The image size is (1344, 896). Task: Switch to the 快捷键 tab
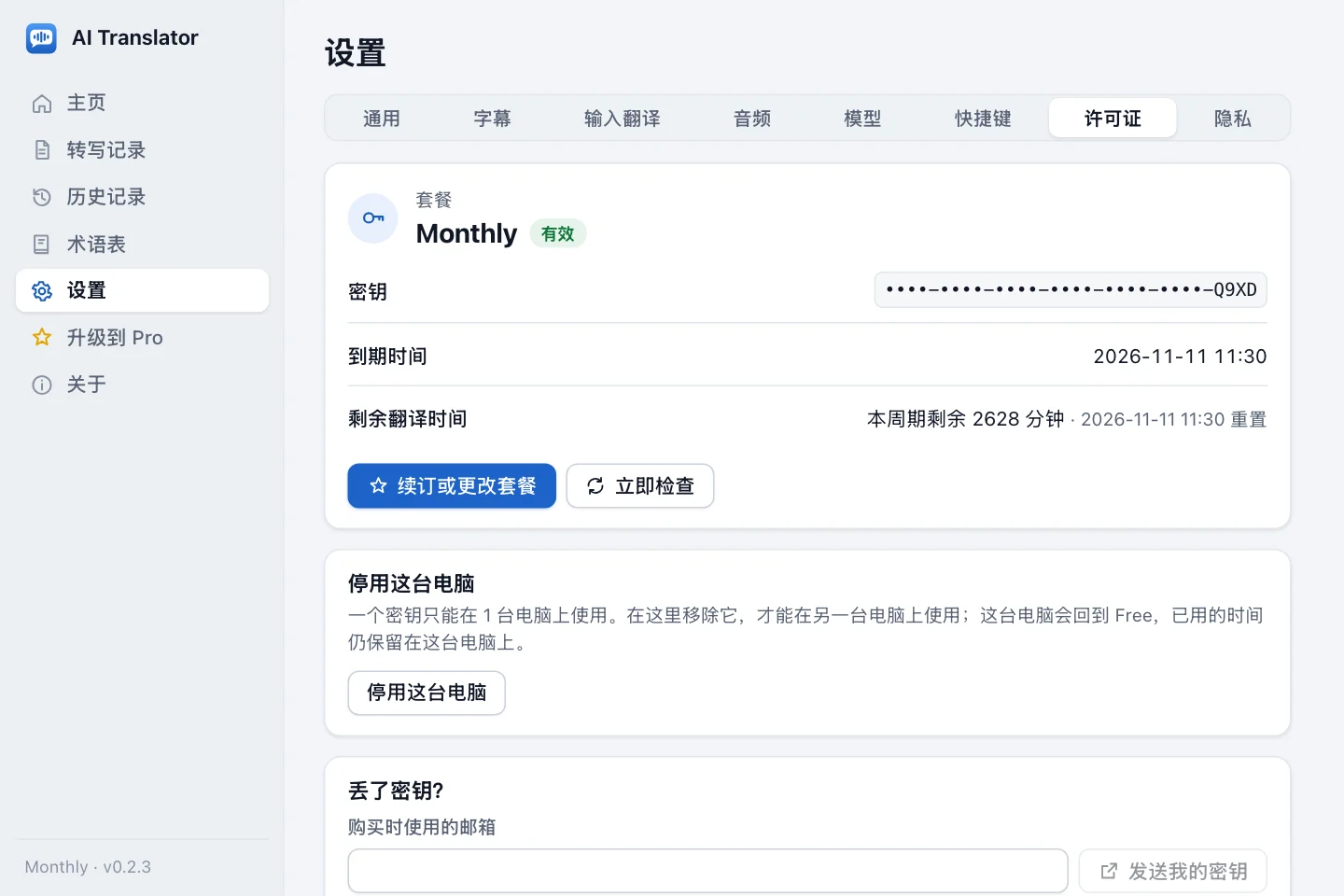pyautogui.click(x=983, y=119)
